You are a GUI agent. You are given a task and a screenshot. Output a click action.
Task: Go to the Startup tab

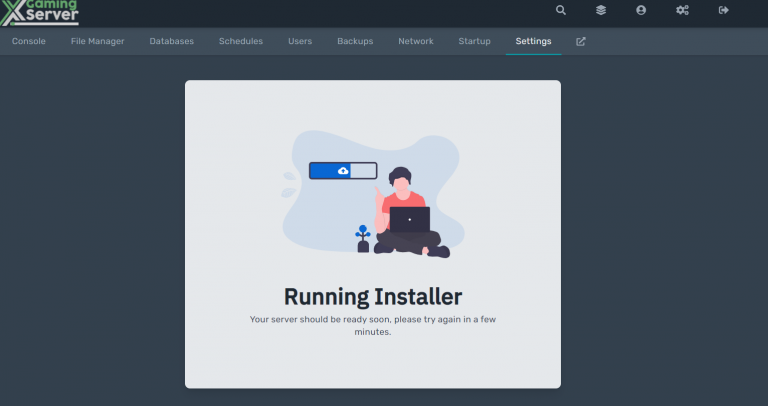tap(474, 42)
